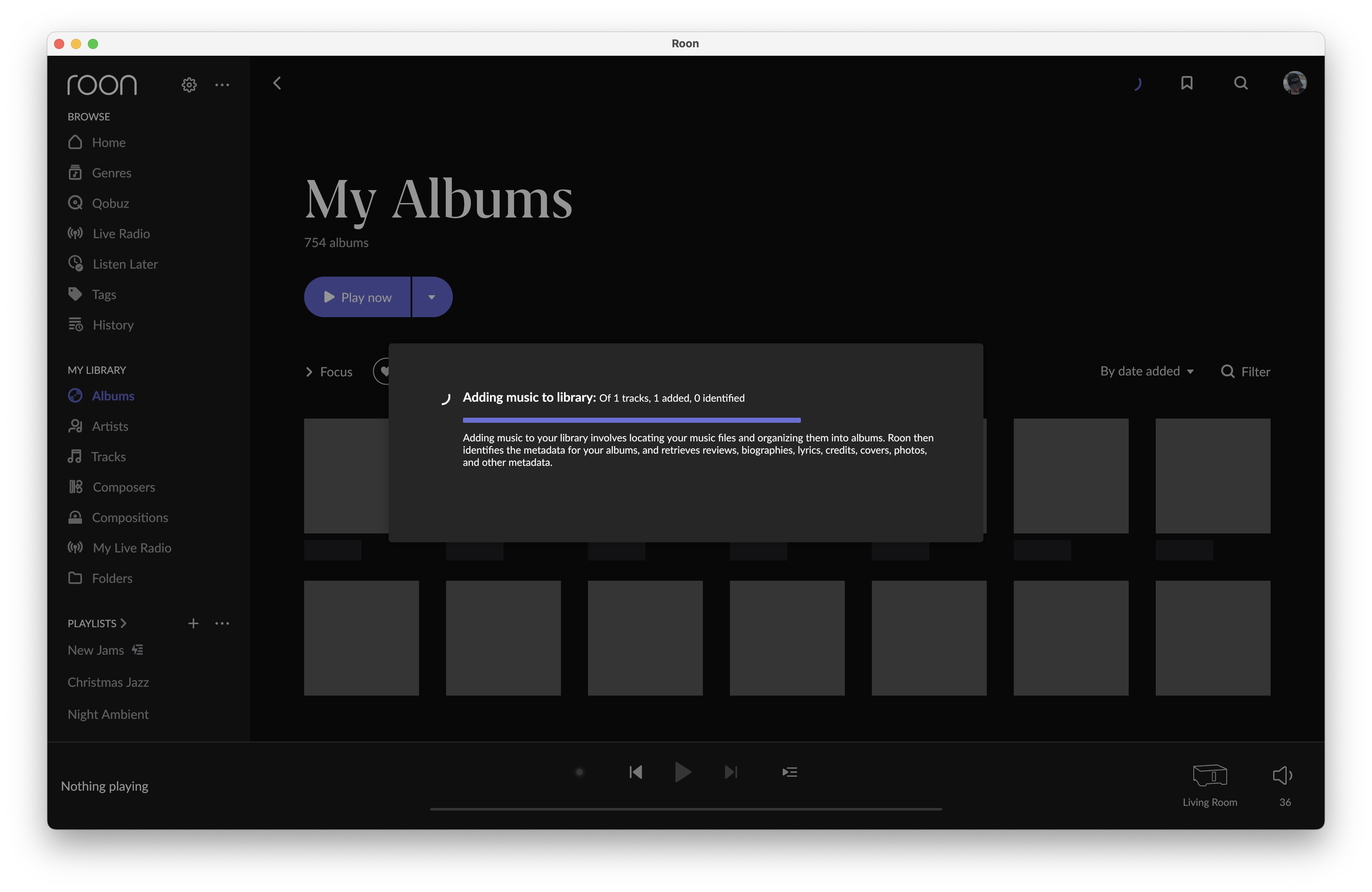Click the adding music progress bar

click(631, 421)
